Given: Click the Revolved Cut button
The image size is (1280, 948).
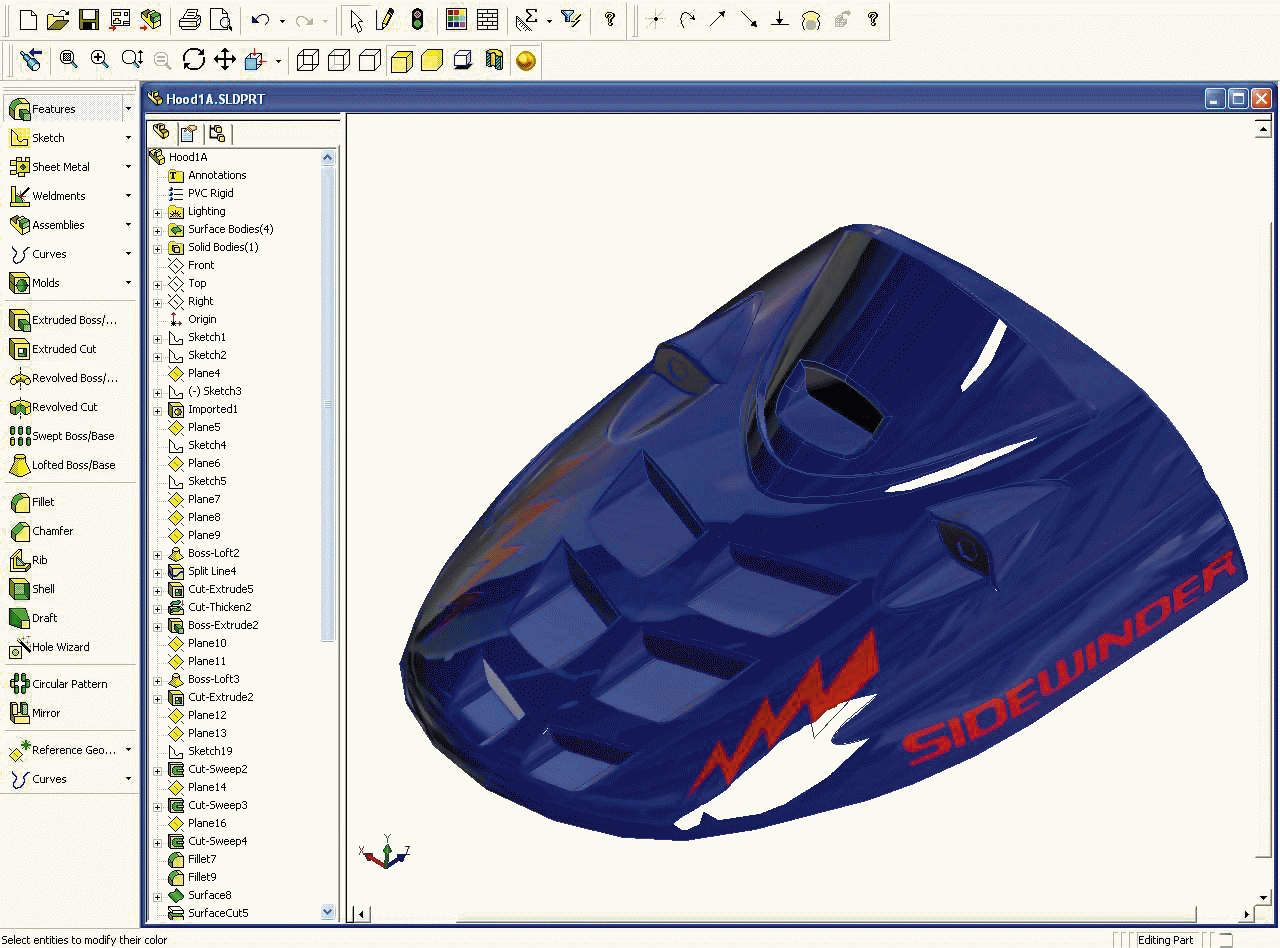Looking at the screenshot, I should click(53, 407).
